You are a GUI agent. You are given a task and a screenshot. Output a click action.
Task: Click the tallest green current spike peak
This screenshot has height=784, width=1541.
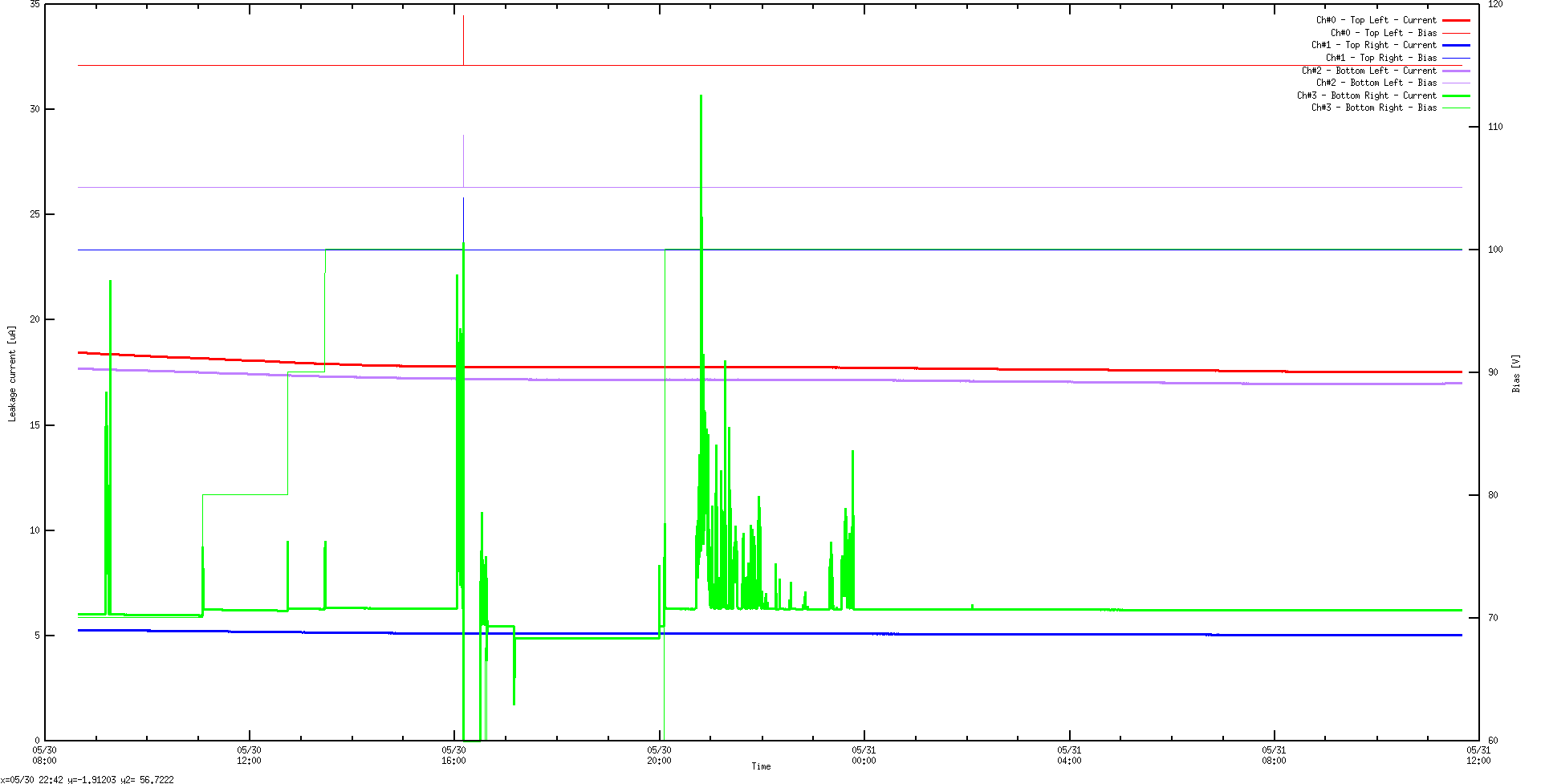[700, 96]
